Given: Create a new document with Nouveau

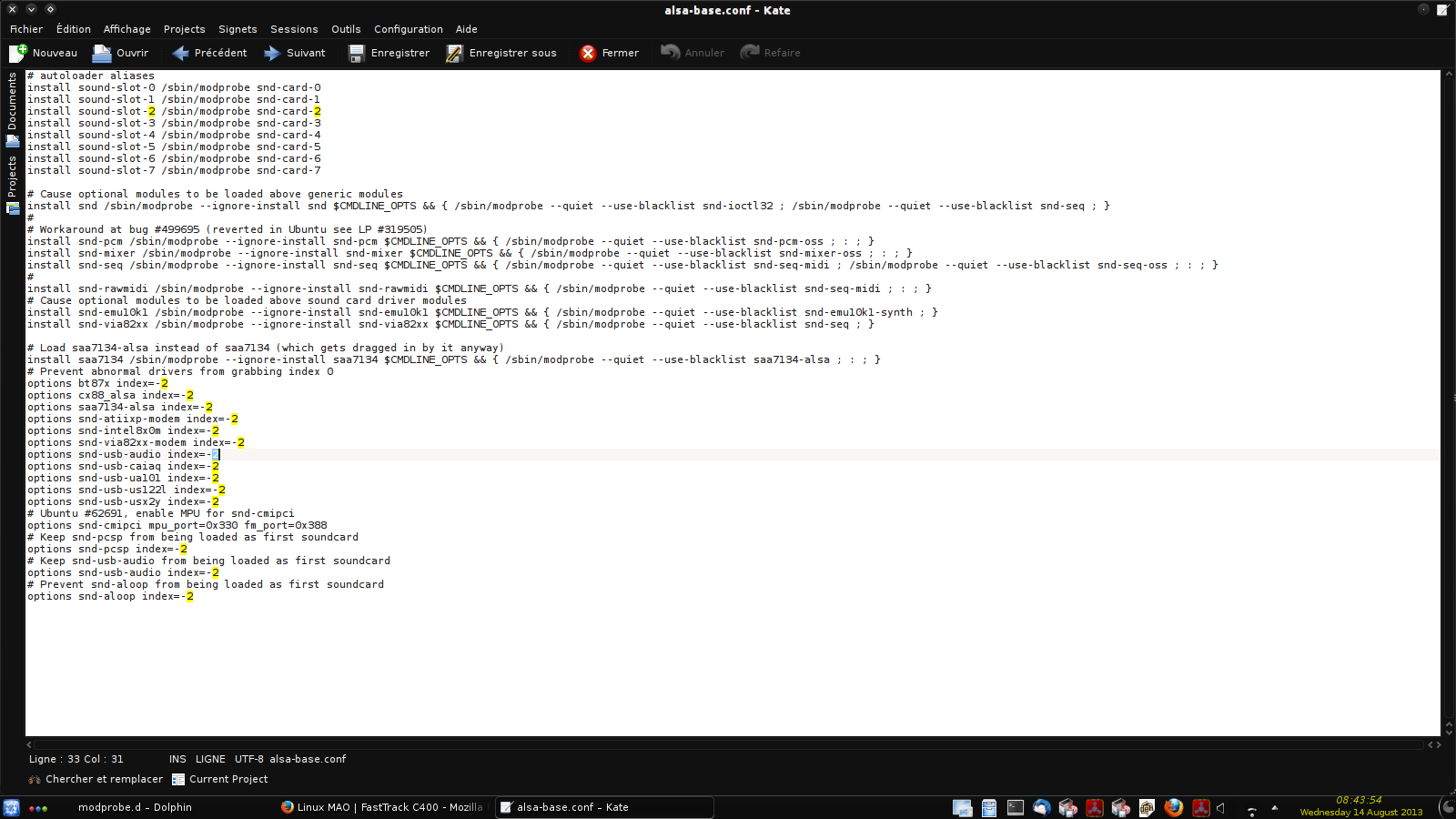Looking at the screenshot, I should click(43, 53).
